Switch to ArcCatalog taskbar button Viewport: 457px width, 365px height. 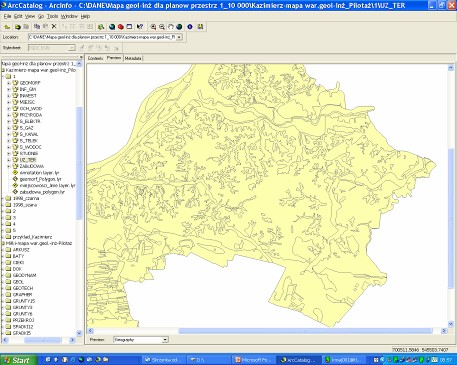(x=298, y=360)
